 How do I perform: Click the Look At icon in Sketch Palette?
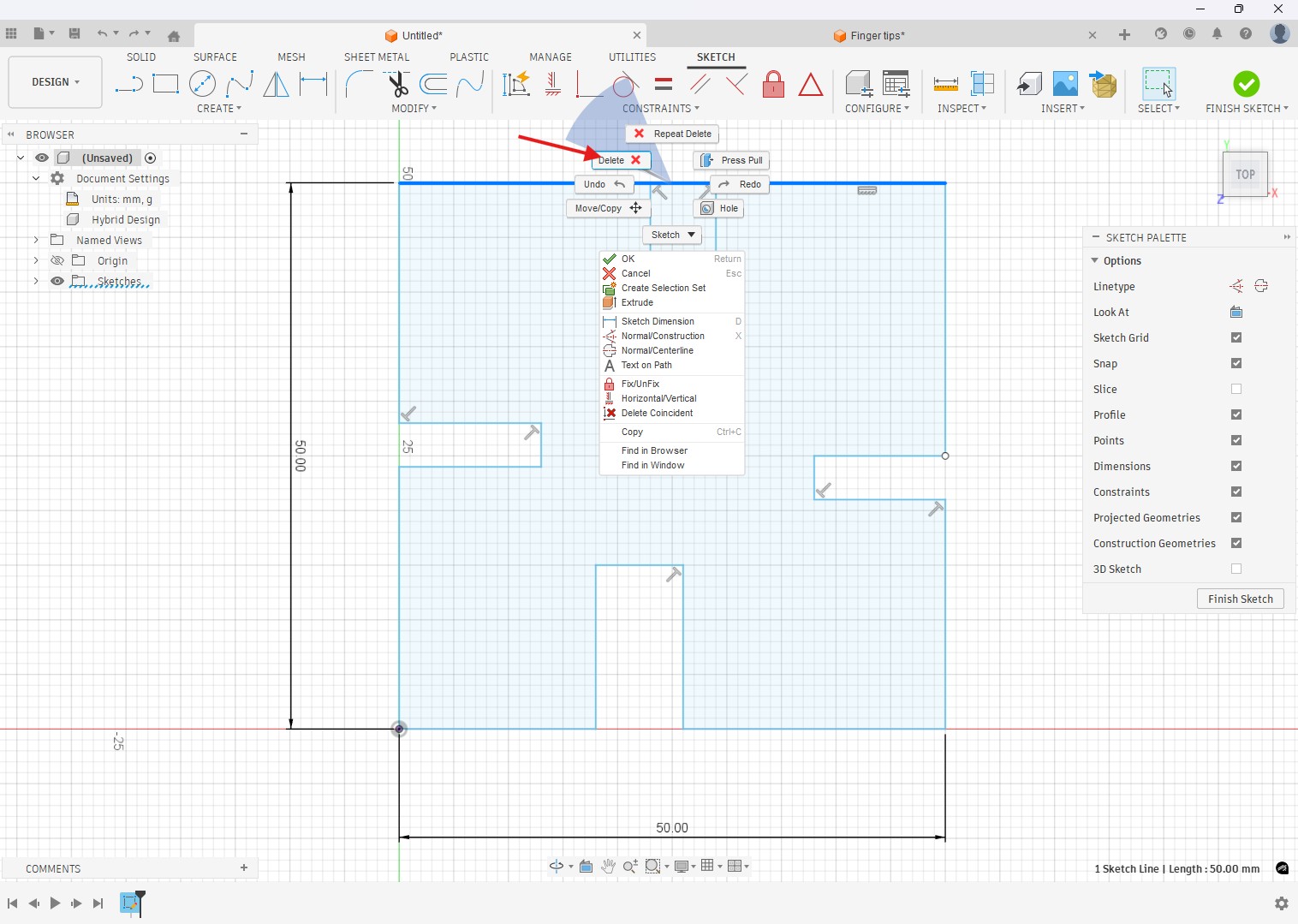click(x=1236, y=312)
